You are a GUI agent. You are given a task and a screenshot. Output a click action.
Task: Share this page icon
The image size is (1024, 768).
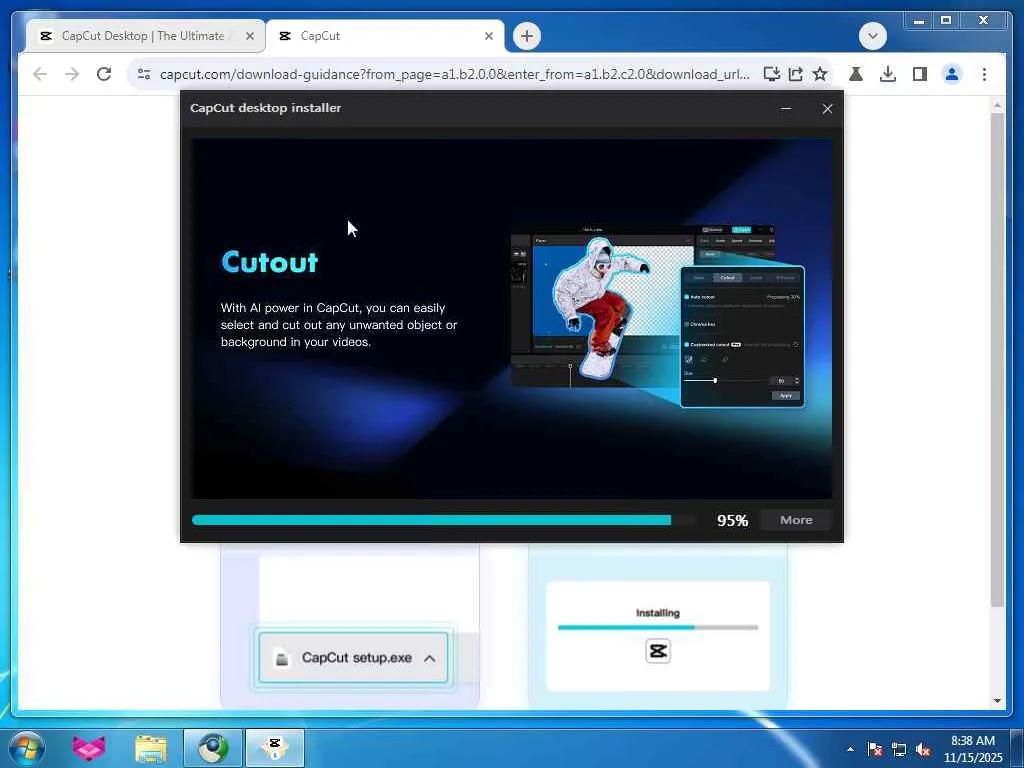[795, 74]
